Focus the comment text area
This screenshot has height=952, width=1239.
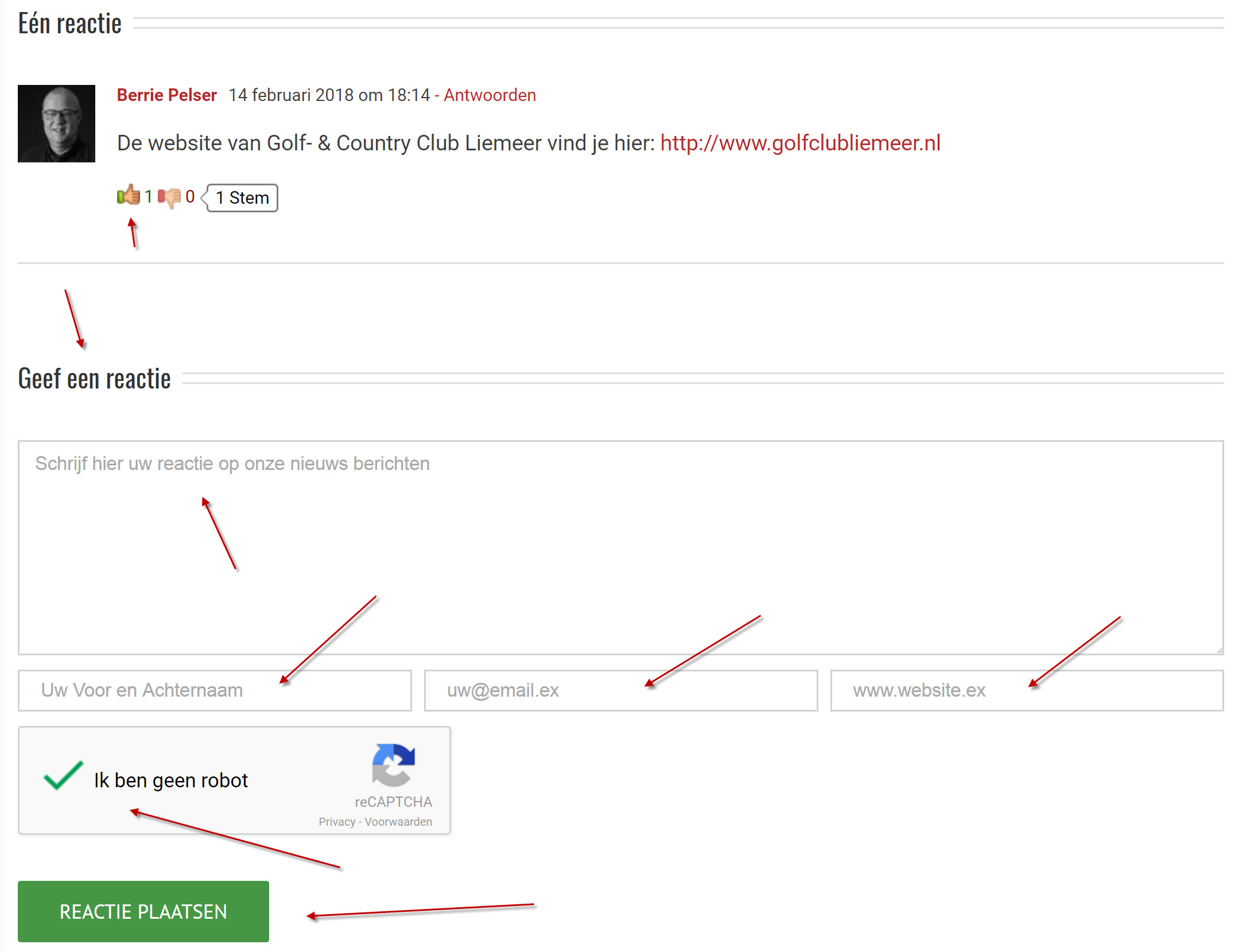621,547
